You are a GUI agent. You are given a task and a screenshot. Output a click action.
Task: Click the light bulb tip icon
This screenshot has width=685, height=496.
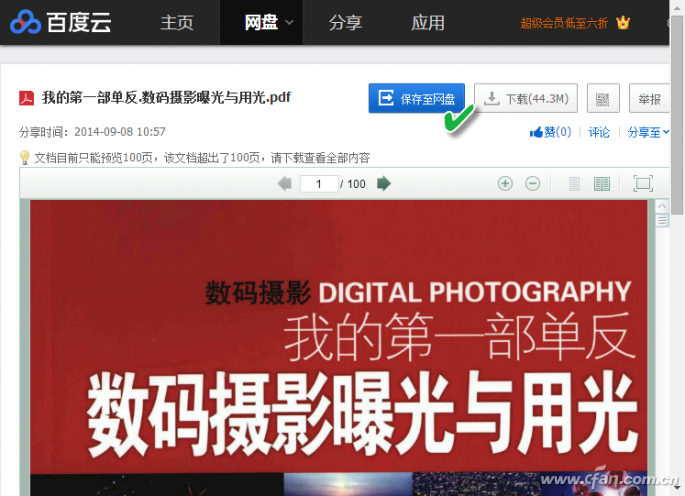(24, 157)
